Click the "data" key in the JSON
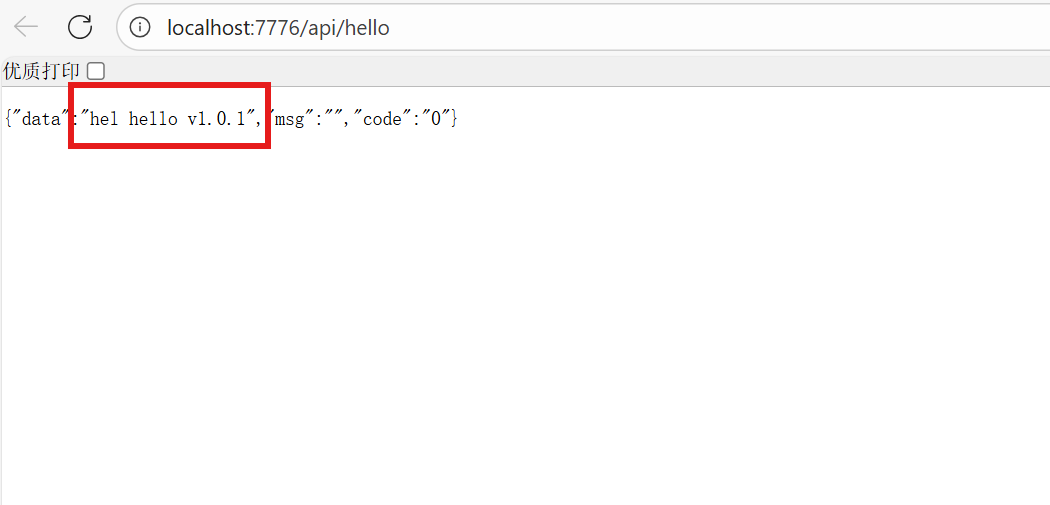 [x=41, y=119]
